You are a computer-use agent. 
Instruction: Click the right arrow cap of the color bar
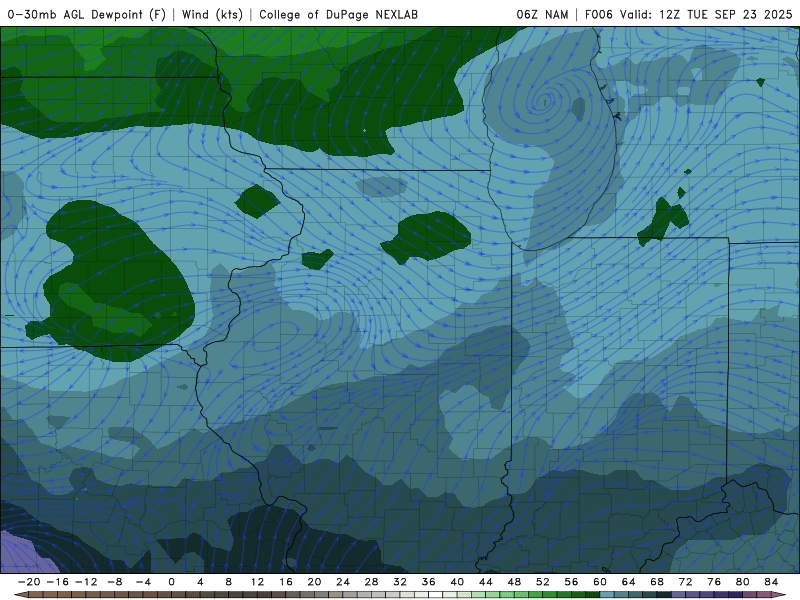point(779,595)
